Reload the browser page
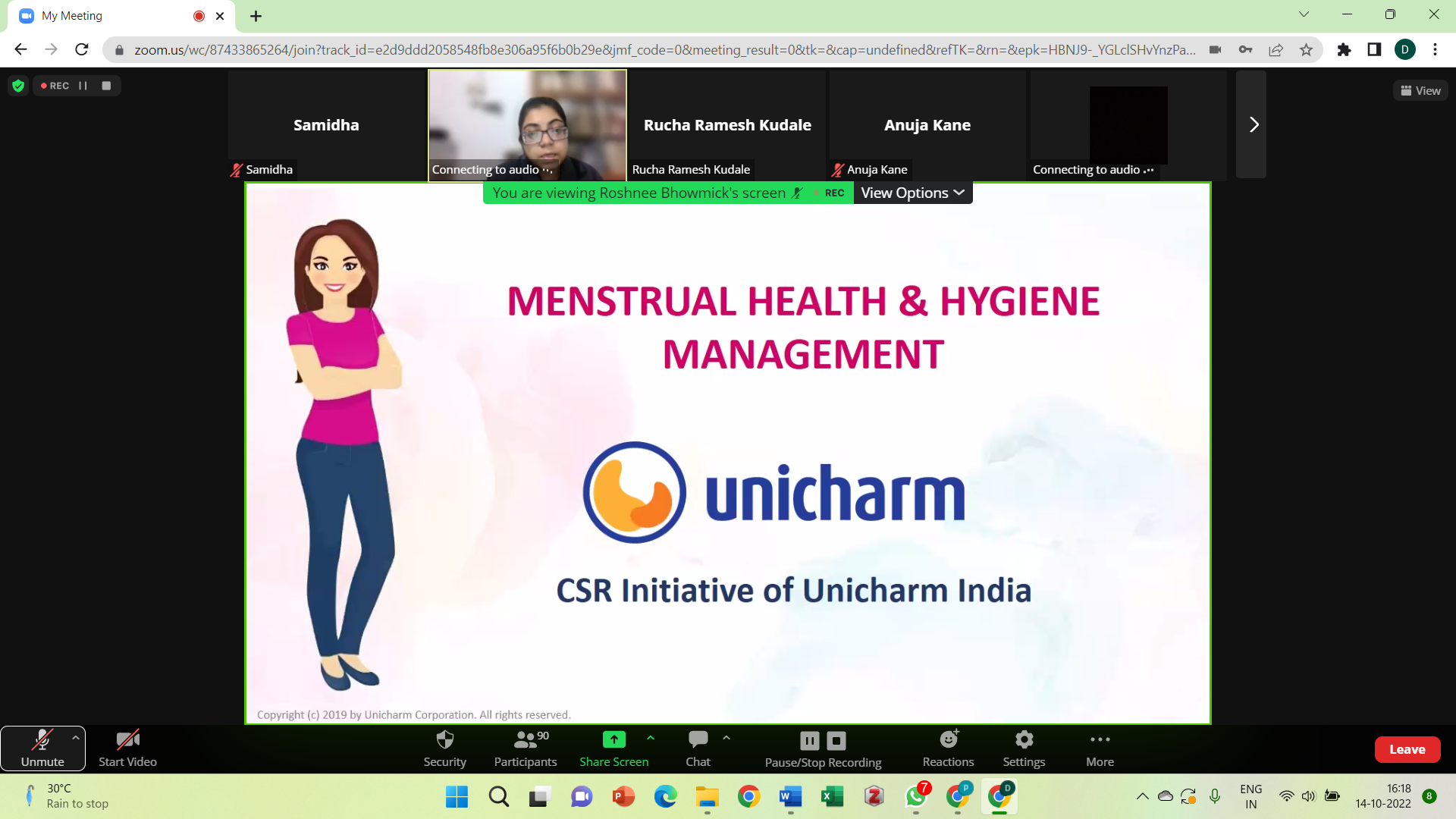The width and height of the screenshot is (1456, 819). pyautogui.click(x=82, y=50)
